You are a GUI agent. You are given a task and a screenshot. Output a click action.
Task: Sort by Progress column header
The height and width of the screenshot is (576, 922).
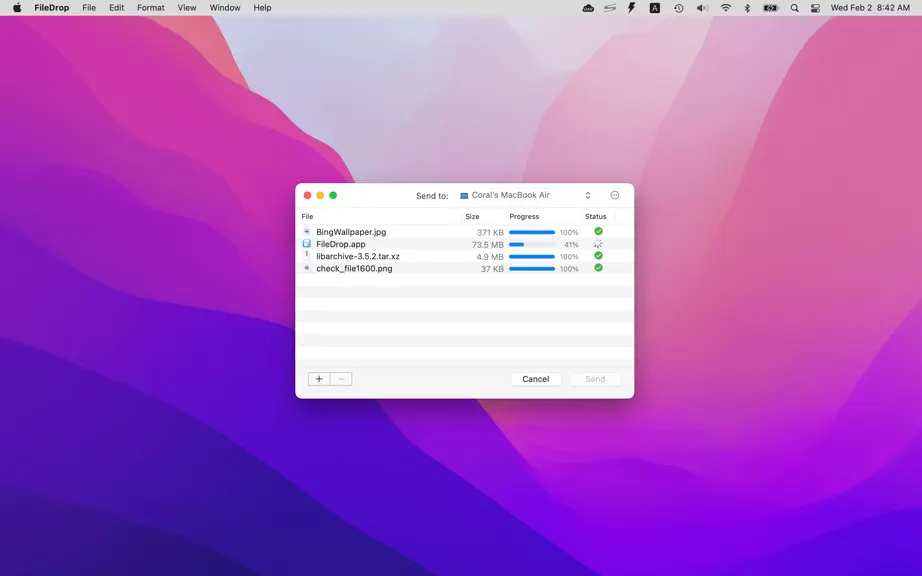click(x=543, y=216)
